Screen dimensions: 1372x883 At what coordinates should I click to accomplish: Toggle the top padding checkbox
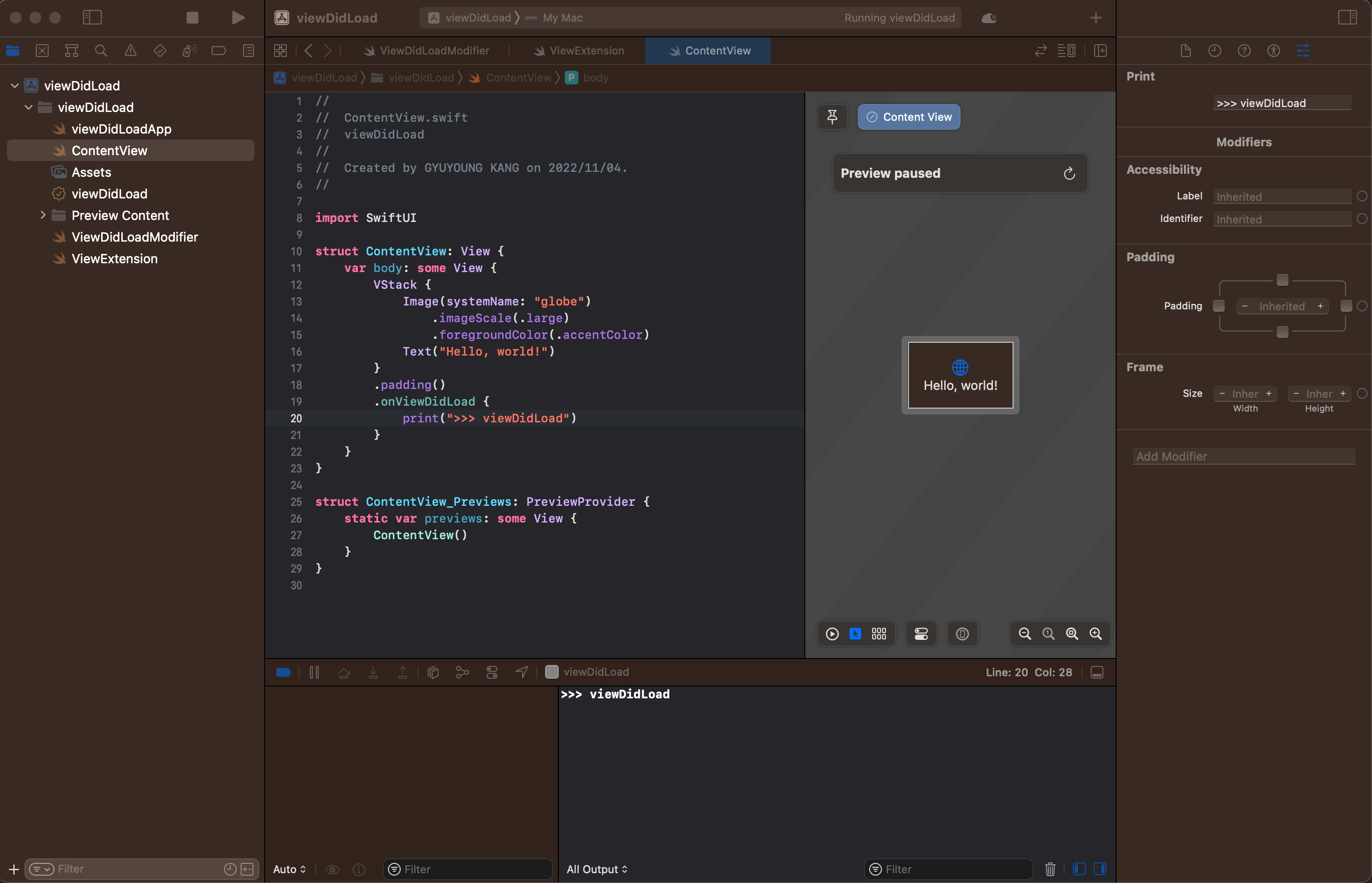(1282, 280)
